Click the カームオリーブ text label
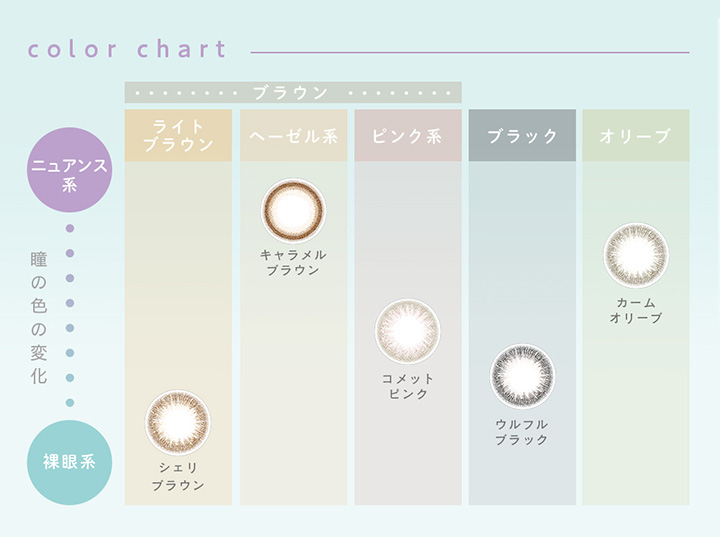The height and width of the screenshot is (537, 720). pos(636,310)
